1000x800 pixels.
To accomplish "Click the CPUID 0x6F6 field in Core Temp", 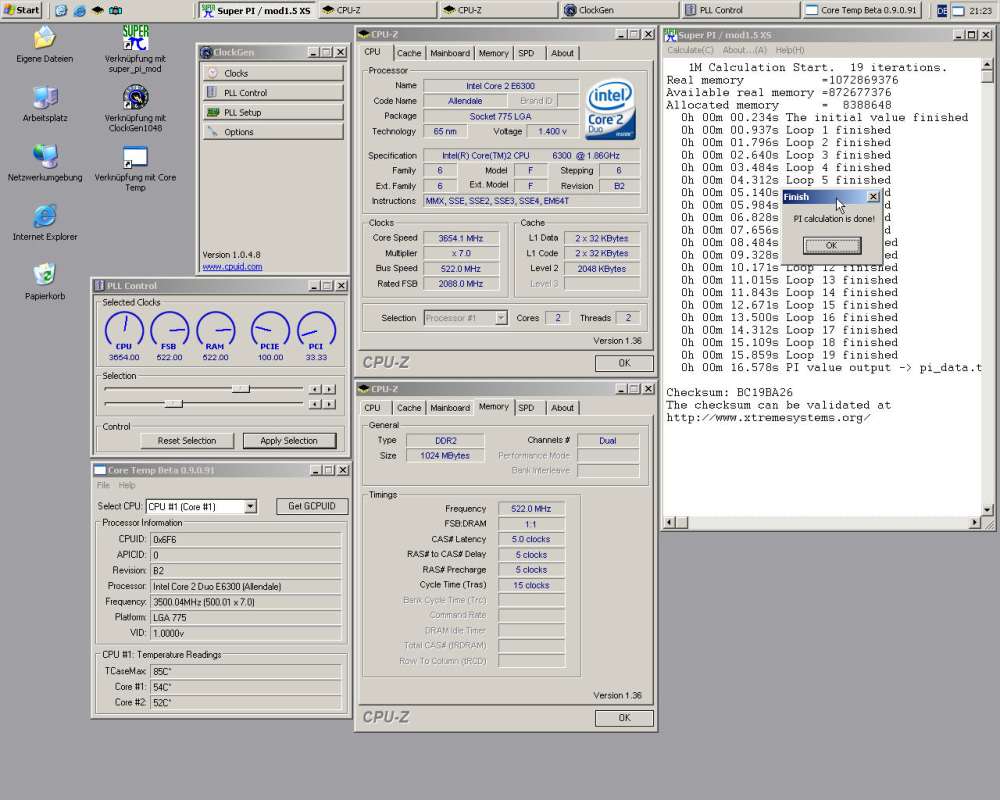I will (x=246, y=539).
